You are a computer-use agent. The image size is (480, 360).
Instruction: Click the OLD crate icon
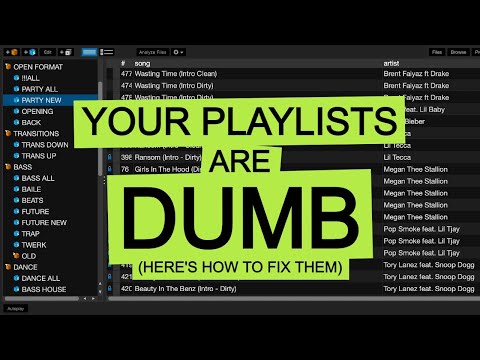point(16,256)
